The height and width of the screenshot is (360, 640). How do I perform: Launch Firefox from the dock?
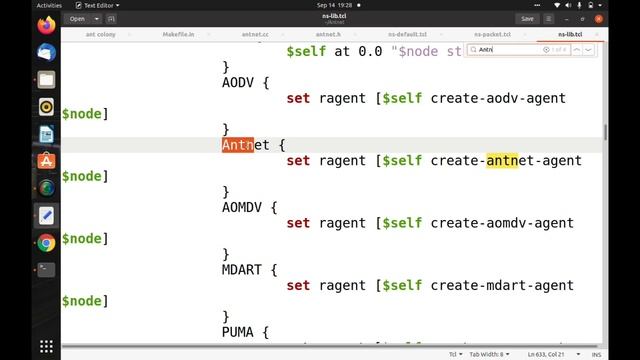(46, 25)
